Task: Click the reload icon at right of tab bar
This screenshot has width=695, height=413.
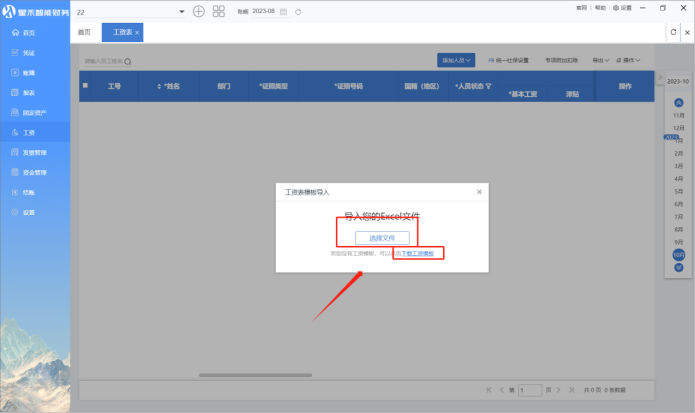Action: 673,32
